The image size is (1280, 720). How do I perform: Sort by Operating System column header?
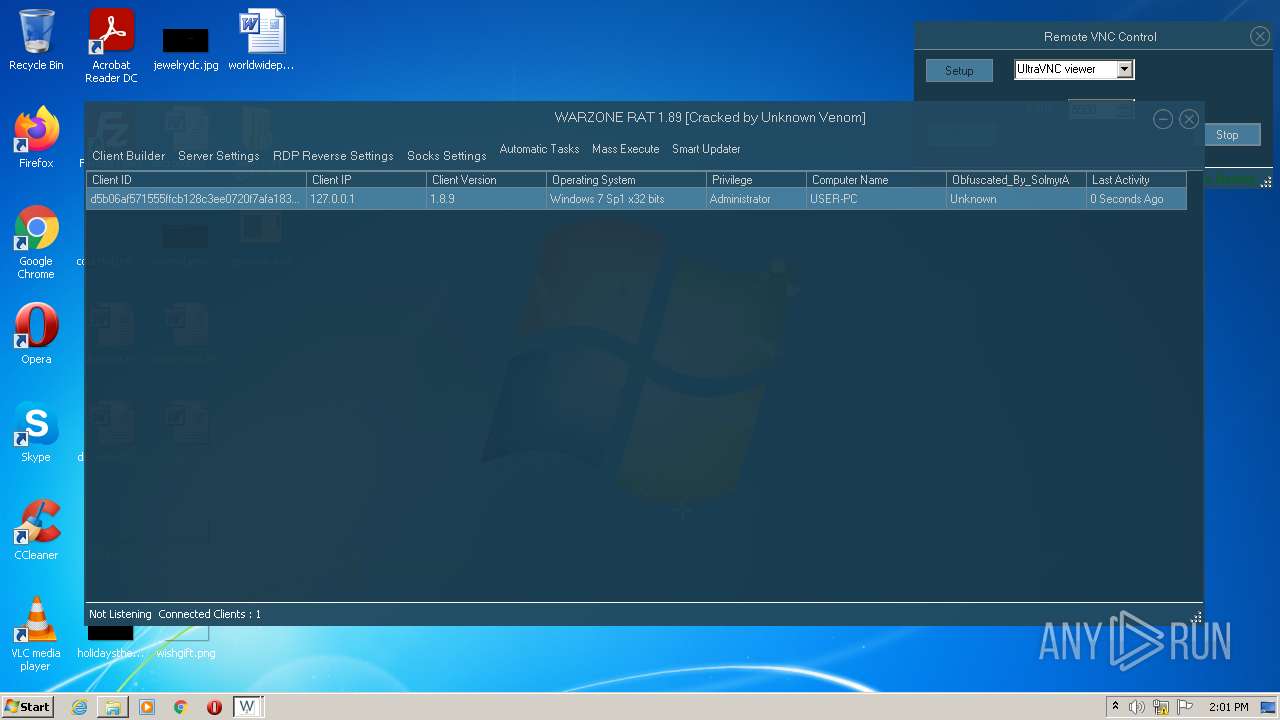[x=627, y=180]
